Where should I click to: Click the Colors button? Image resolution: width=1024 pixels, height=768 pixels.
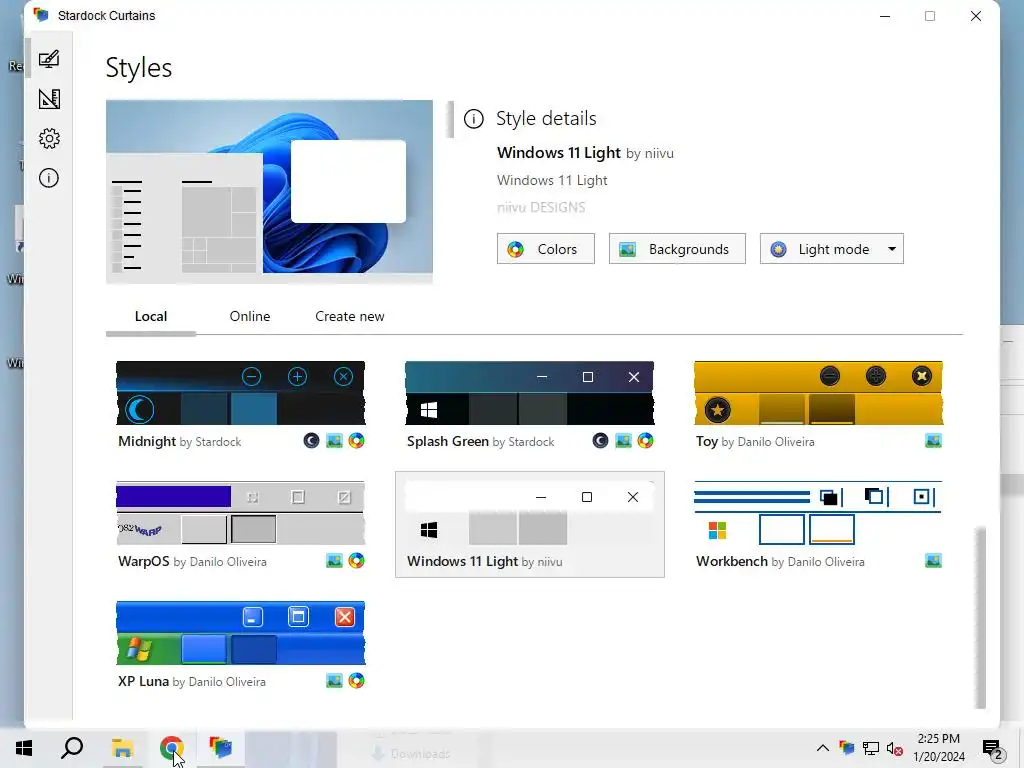(x=545, y=249)
